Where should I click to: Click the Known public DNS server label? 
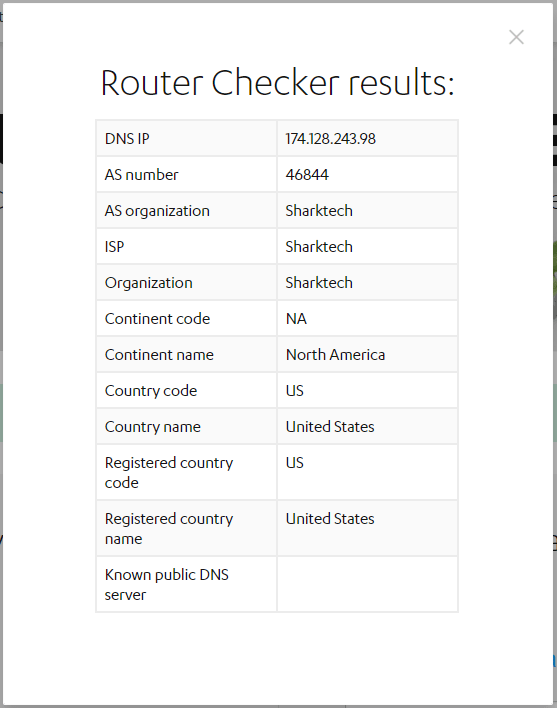[x=167, y=585]
